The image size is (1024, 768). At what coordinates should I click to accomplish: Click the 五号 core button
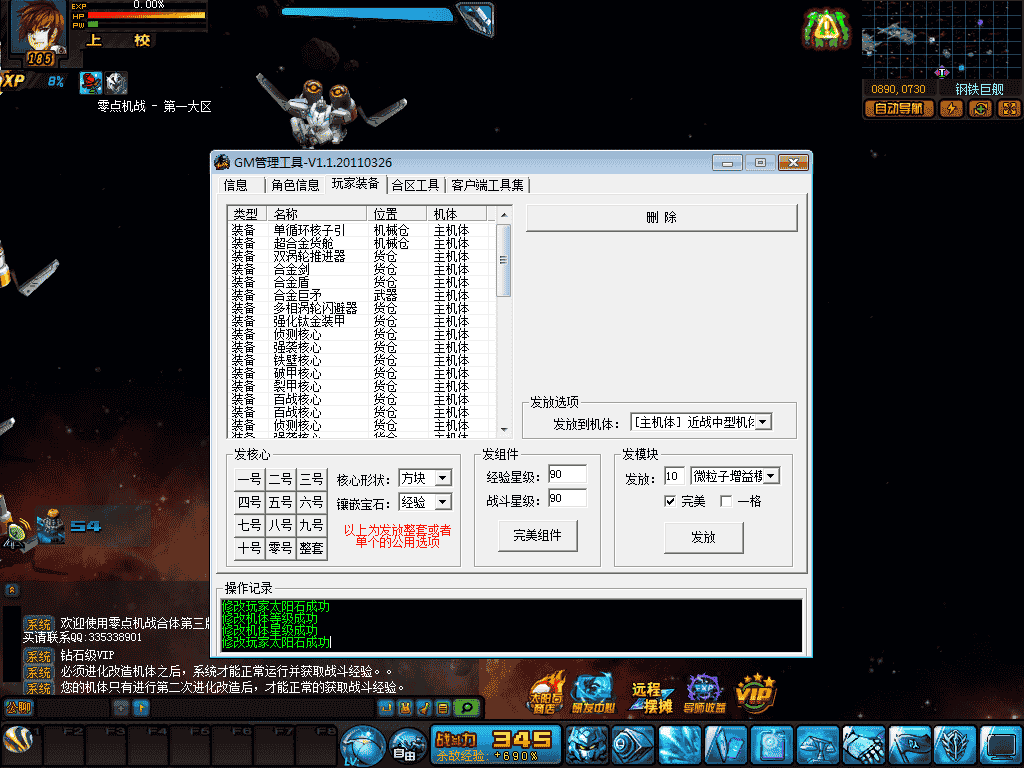point(280,502)
